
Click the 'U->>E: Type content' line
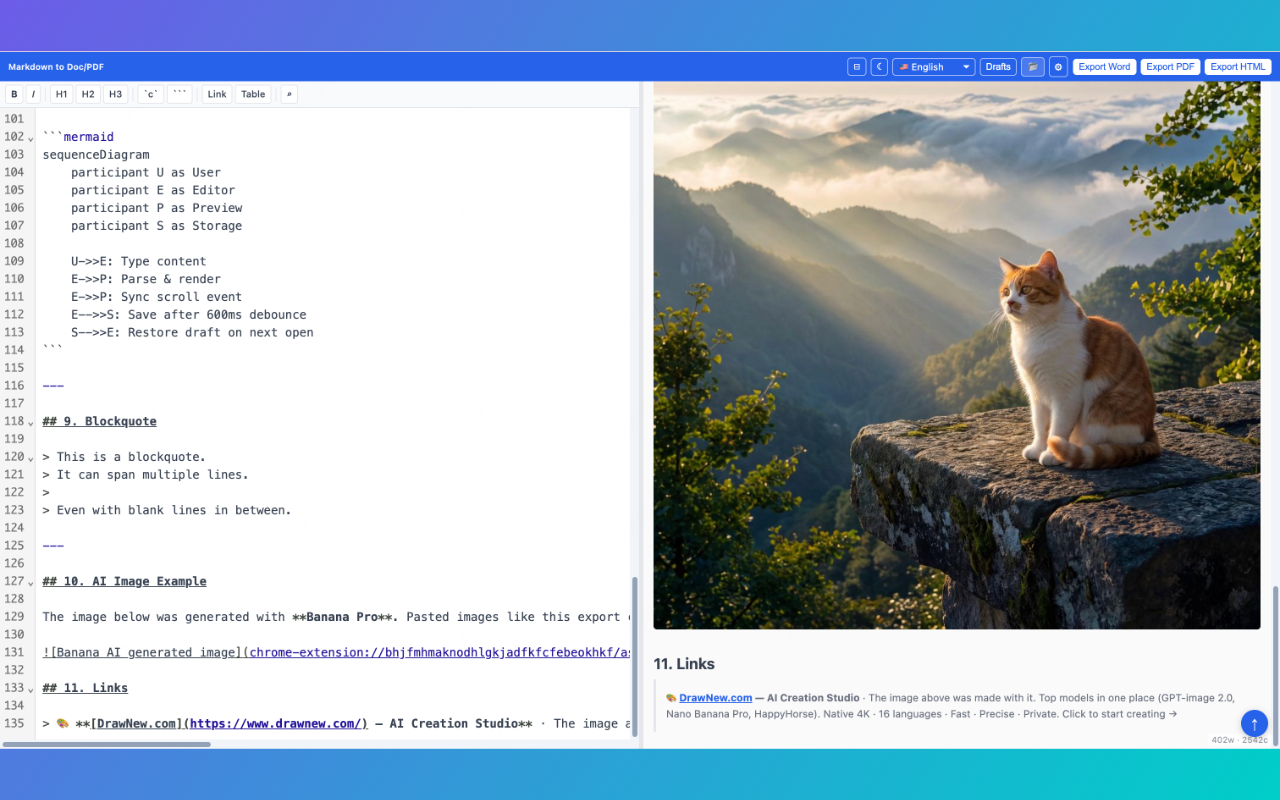(x=139, y=262)
